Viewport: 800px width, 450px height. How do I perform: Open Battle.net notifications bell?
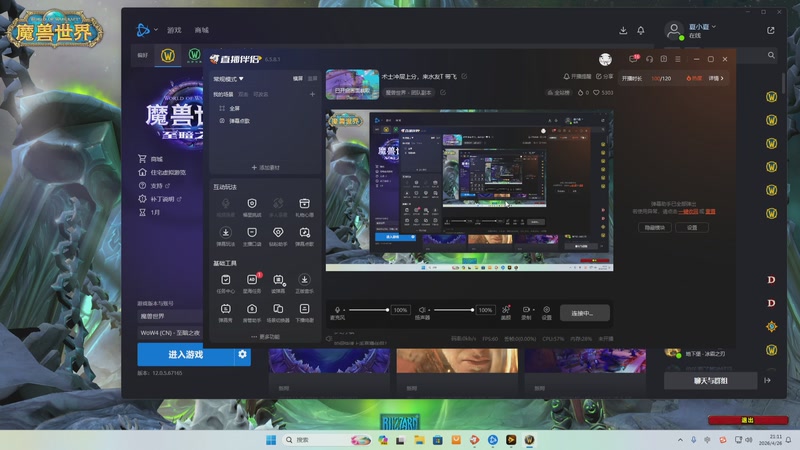tap(641, 31)
